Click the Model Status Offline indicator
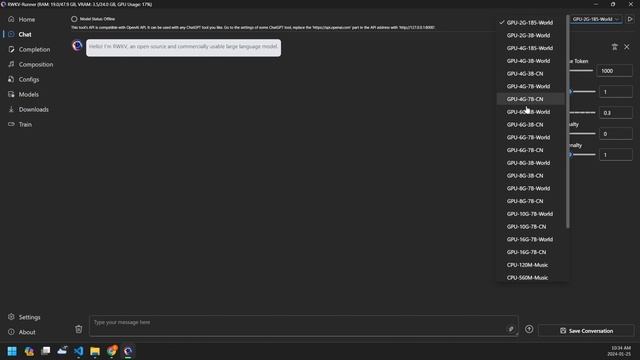This screenshot has height=360, width=640. tap(93, 19)
